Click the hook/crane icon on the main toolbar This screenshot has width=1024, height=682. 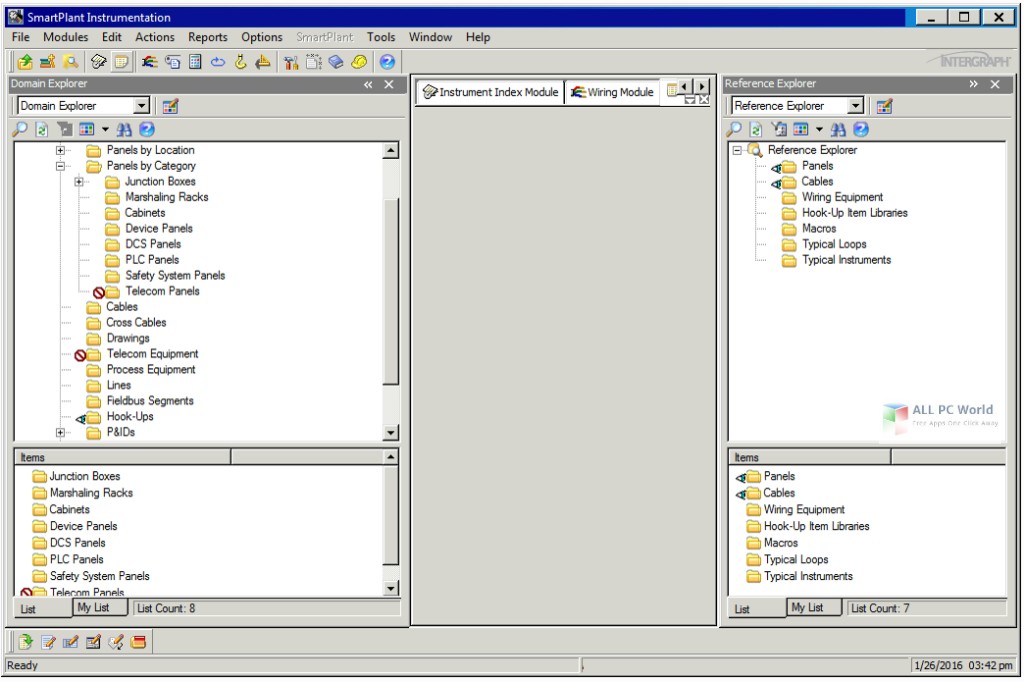pos(240,62)
